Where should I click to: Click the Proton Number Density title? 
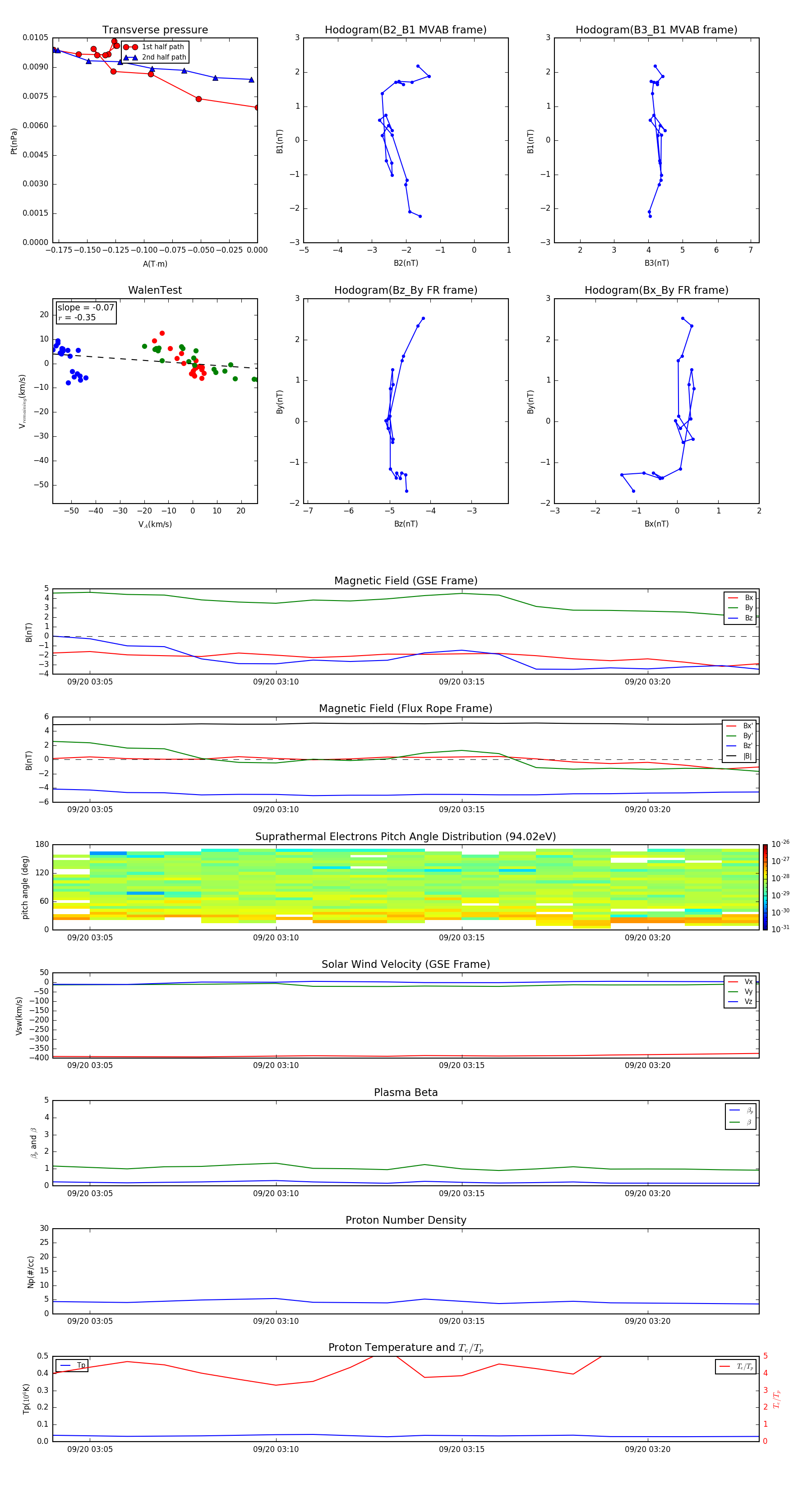coord(406,1220)
